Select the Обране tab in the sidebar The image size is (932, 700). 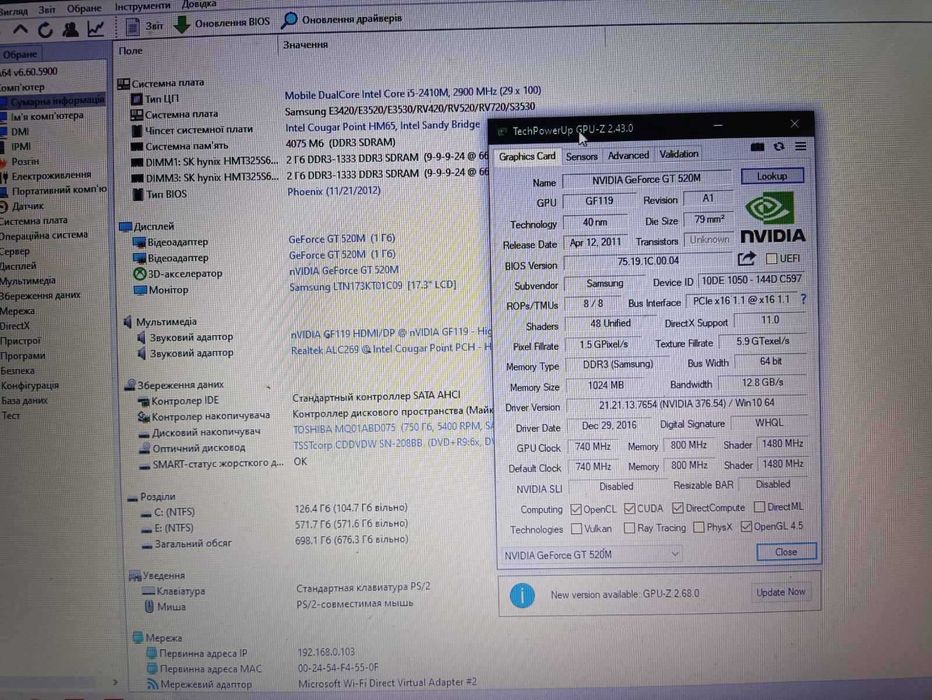pos(20,54)
